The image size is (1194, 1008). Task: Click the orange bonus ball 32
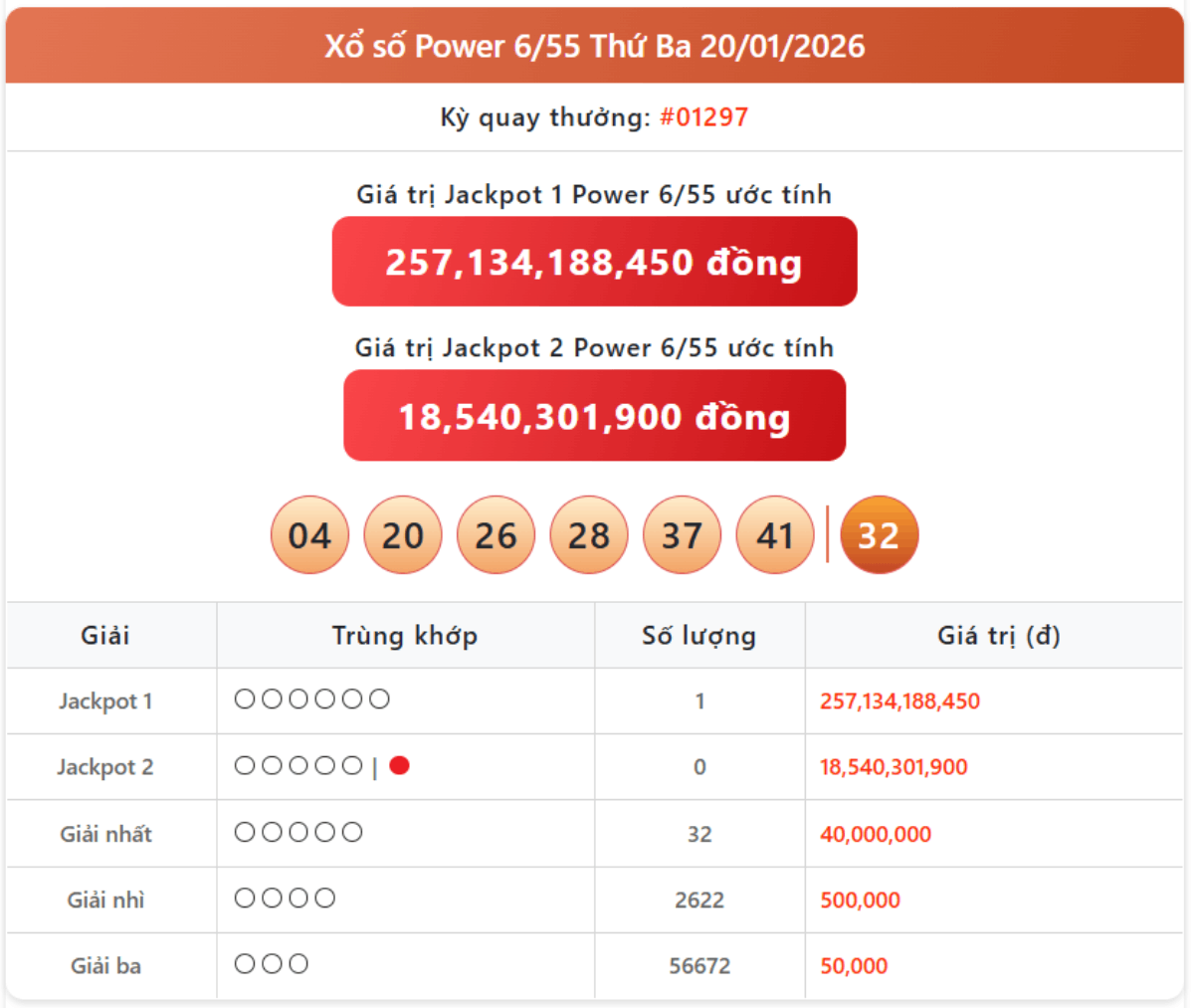[x=879, y=535]
